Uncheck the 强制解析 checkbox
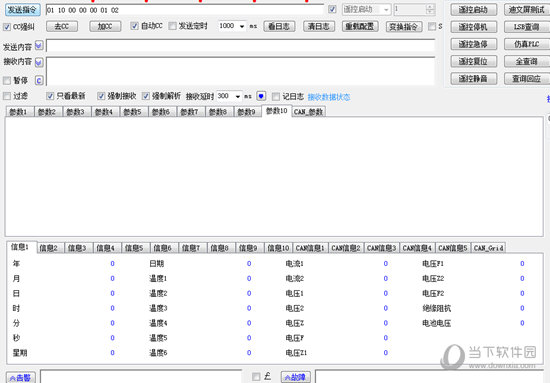This screenshot has width=550, height=383. click(x=146, y=96)
